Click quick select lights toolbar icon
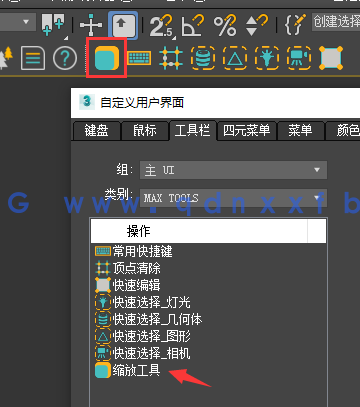 click(267, 58)
